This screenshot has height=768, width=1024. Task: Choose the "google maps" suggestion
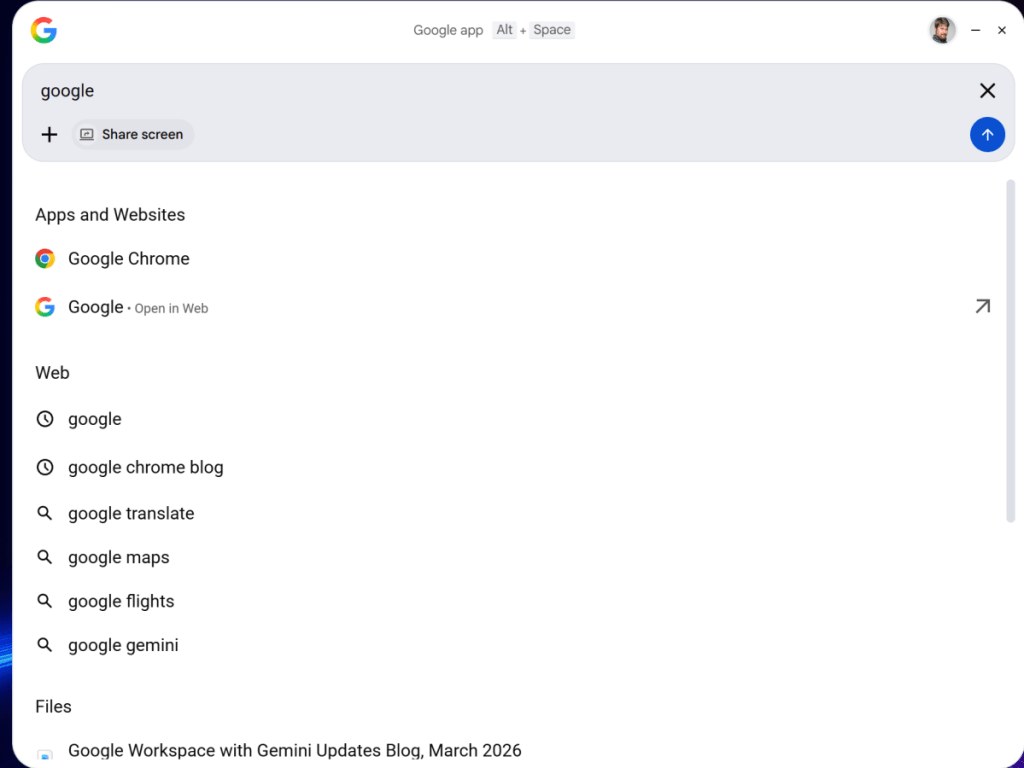[118, 557]
